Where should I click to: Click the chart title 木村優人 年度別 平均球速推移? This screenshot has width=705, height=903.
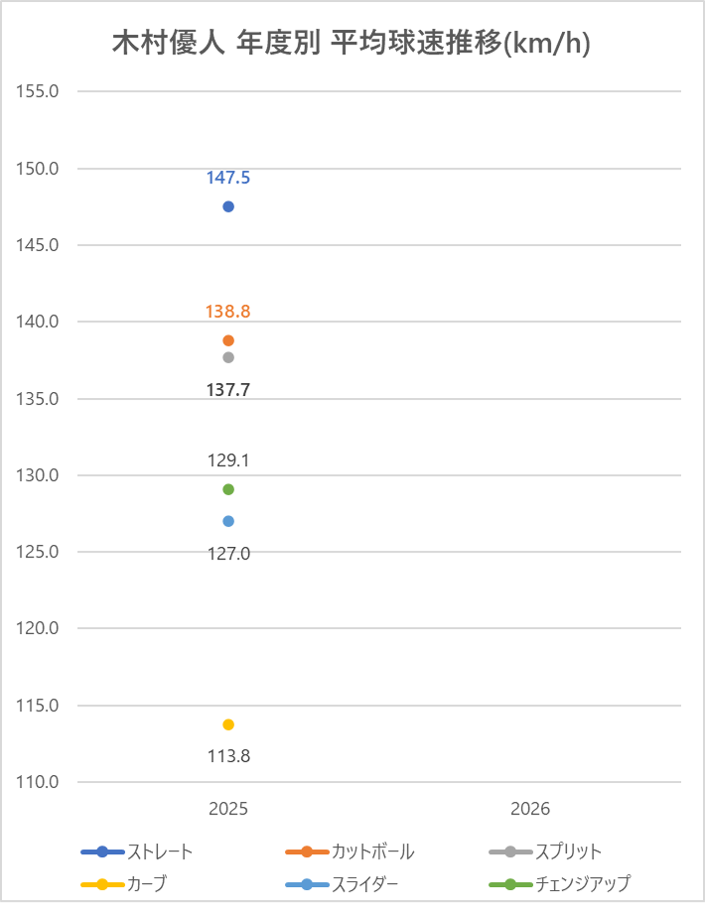pyautogui.click(x=350, y=45)
